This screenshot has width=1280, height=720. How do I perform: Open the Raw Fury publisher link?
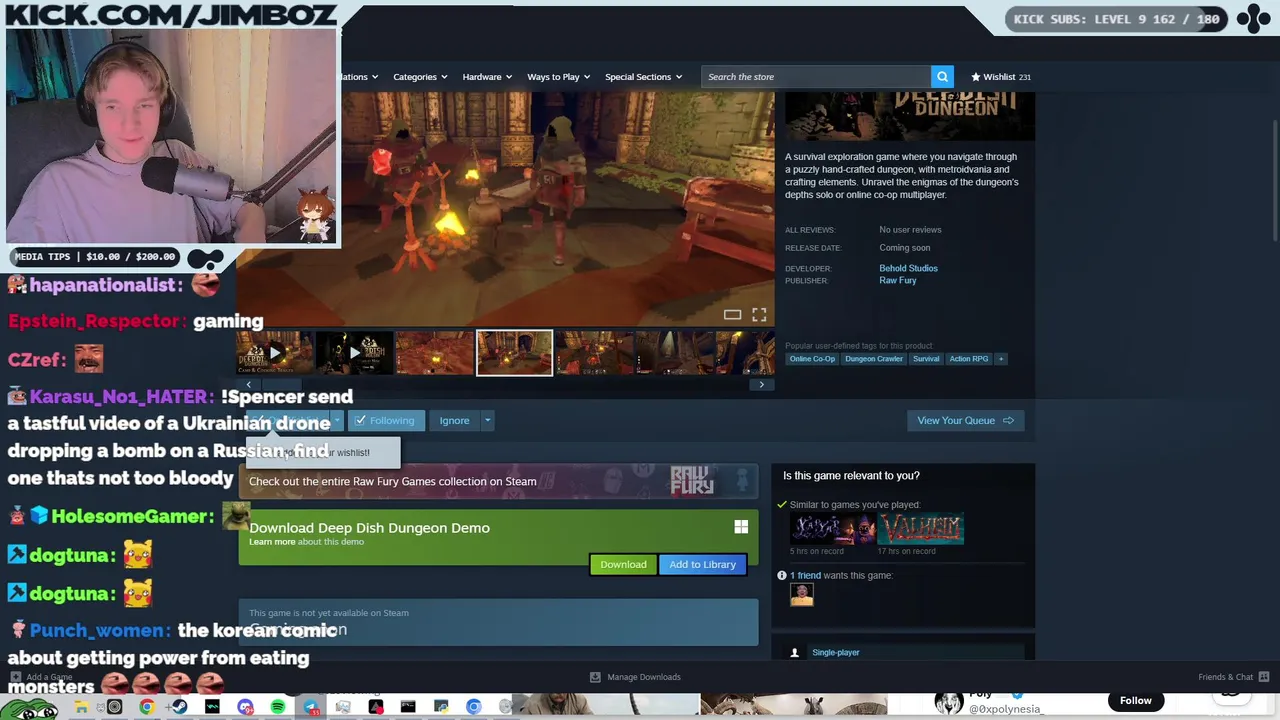897,281
